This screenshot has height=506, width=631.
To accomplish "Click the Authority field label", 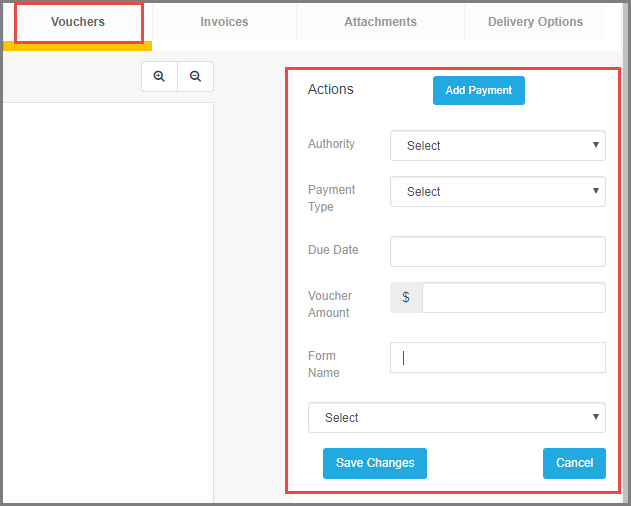I will coord(331,144).
